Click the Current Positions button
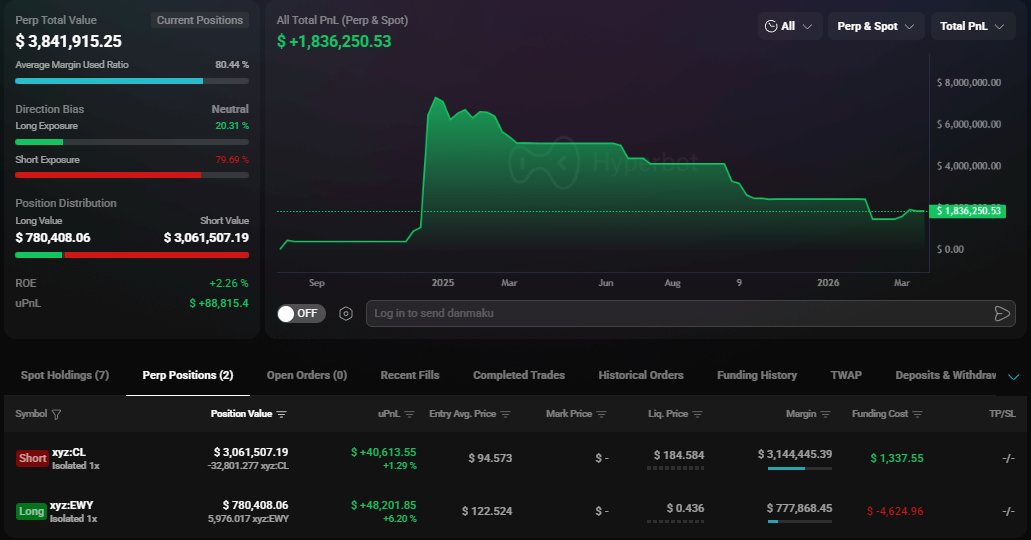 (199, 20)
